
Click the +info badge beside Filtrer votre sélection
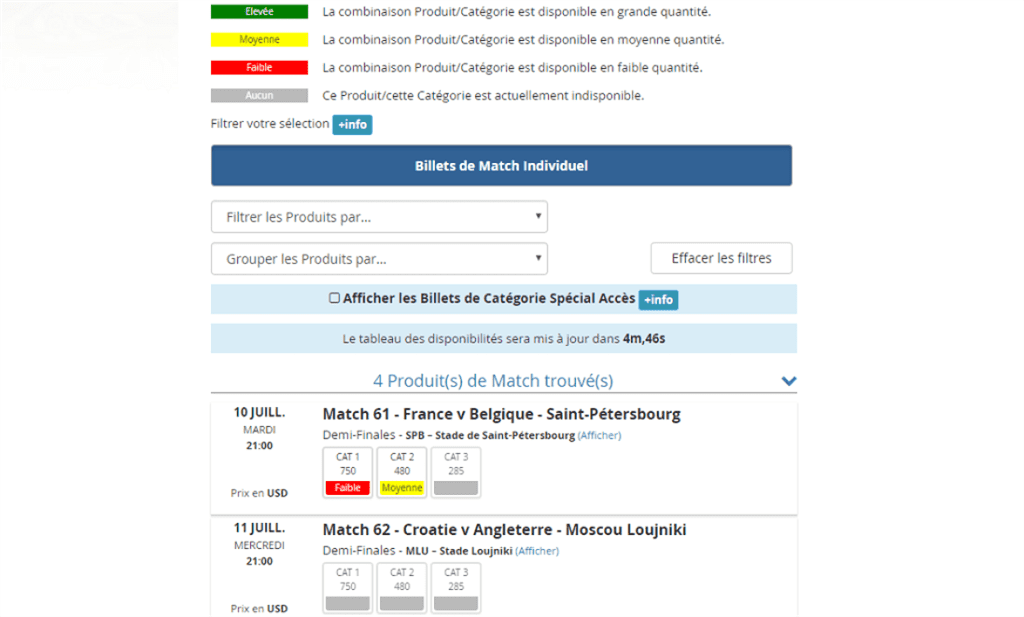(352, 125)
